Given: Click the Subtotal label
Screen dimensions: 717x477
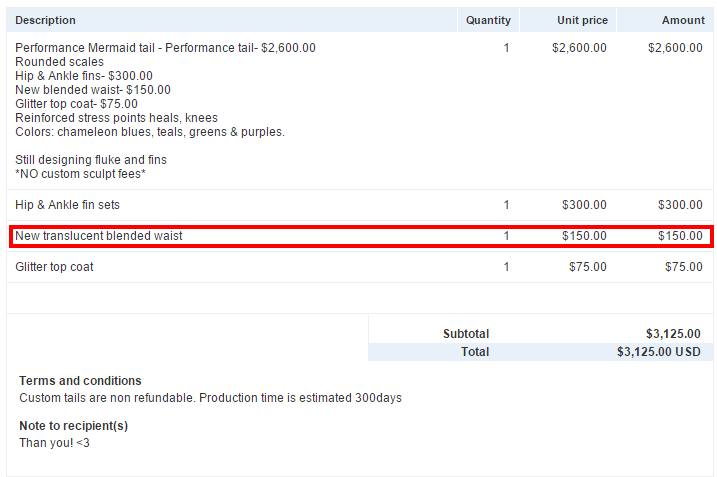Looking at the screenshot, I should [x=466, y=334].
